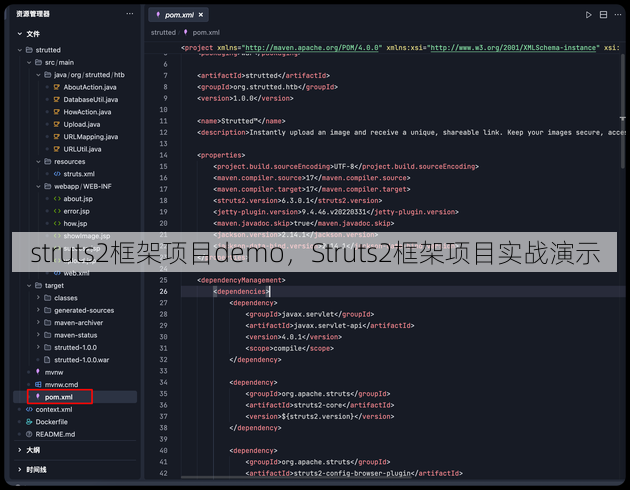
Task: Open the mvnw file
Action: (54, 372)
